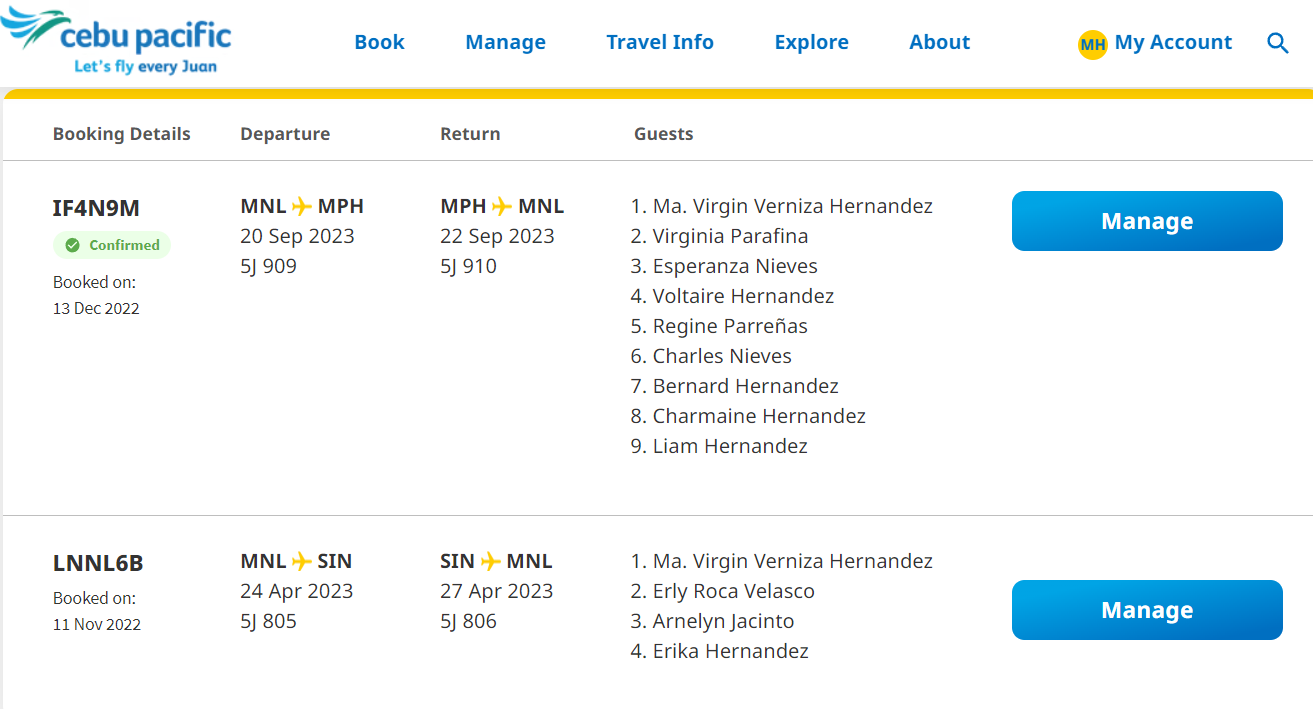Manage booking LNNL6B
Viewport: 1313px width, 709px height.
click(x=1147, y=610)
